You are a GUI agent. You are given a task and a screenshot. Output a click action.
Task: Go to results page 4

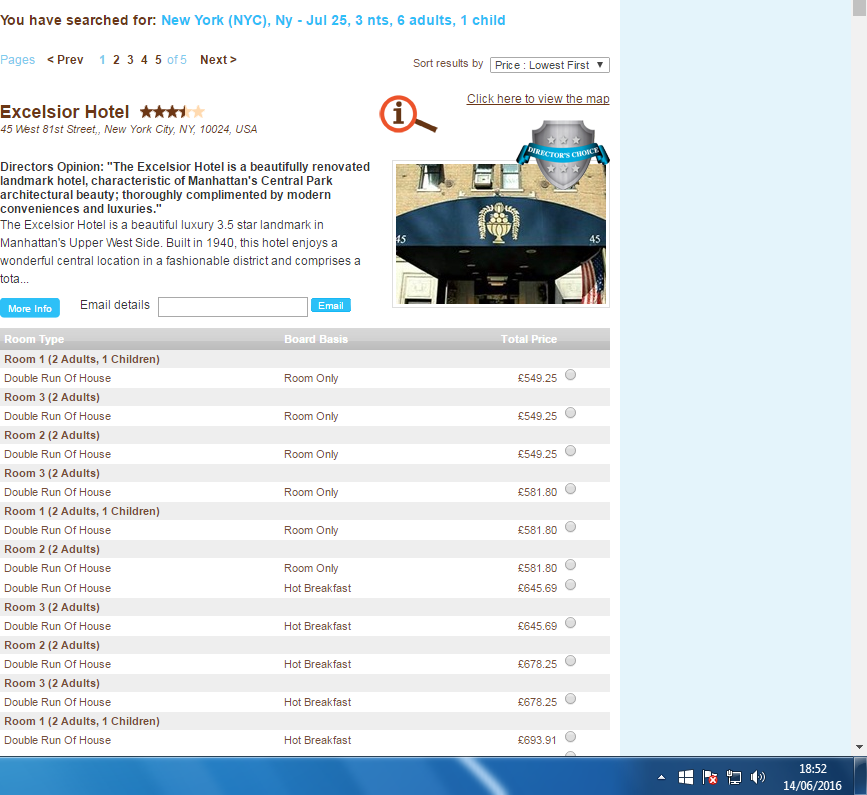pos(144,60)
